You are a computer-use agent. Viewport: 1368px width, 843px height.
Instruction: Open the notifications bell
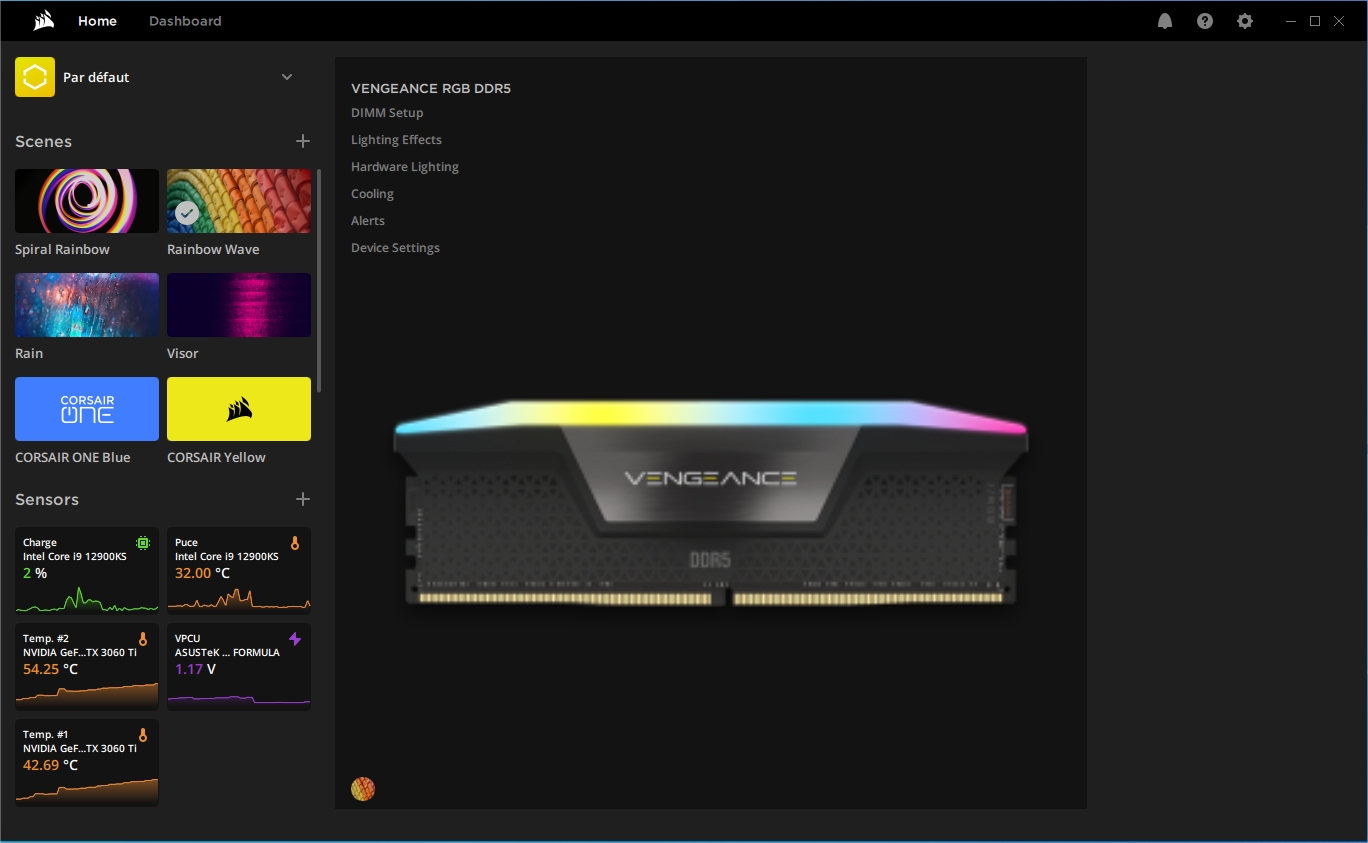[1165, 20]
